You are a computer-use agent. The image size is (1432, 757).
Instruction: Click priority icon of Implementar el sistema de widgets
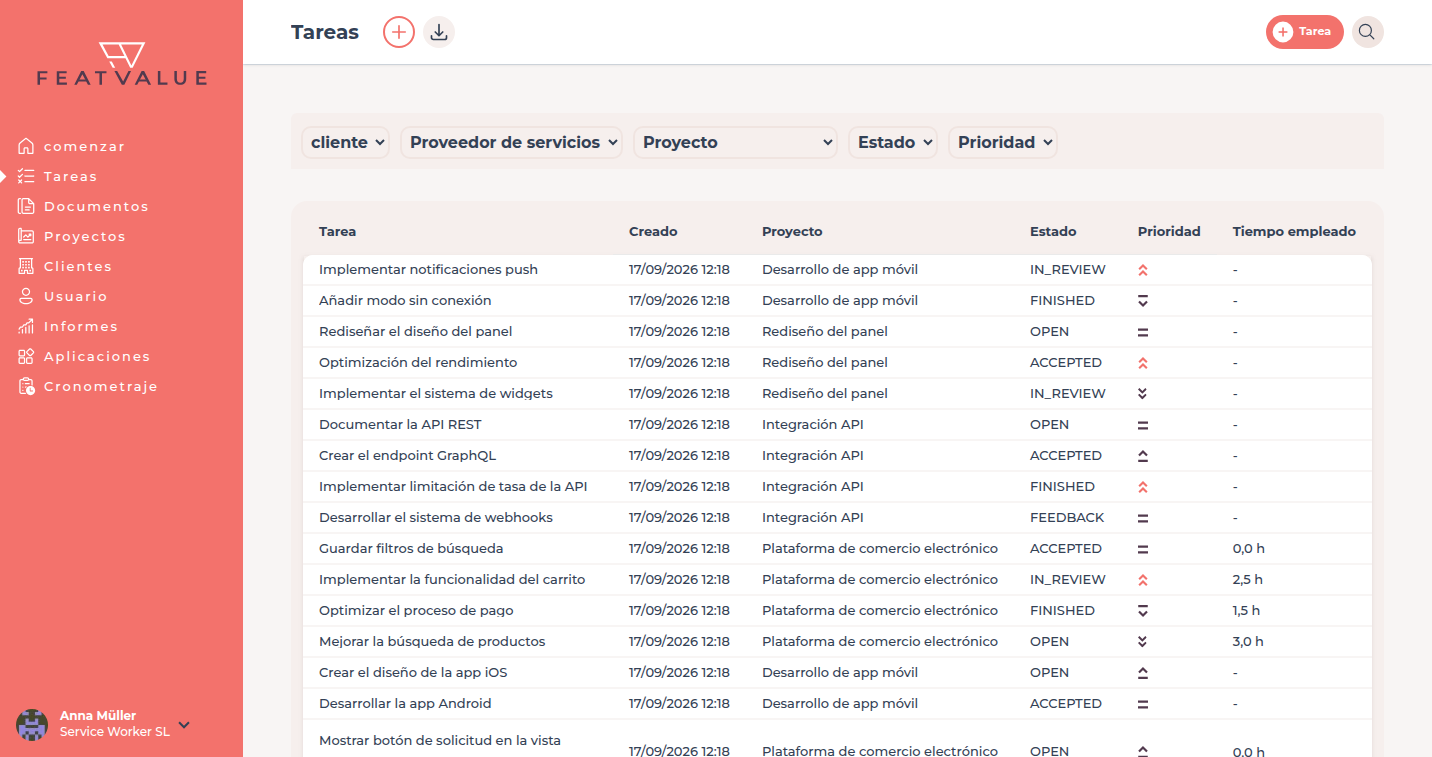tap(1143, 394)
